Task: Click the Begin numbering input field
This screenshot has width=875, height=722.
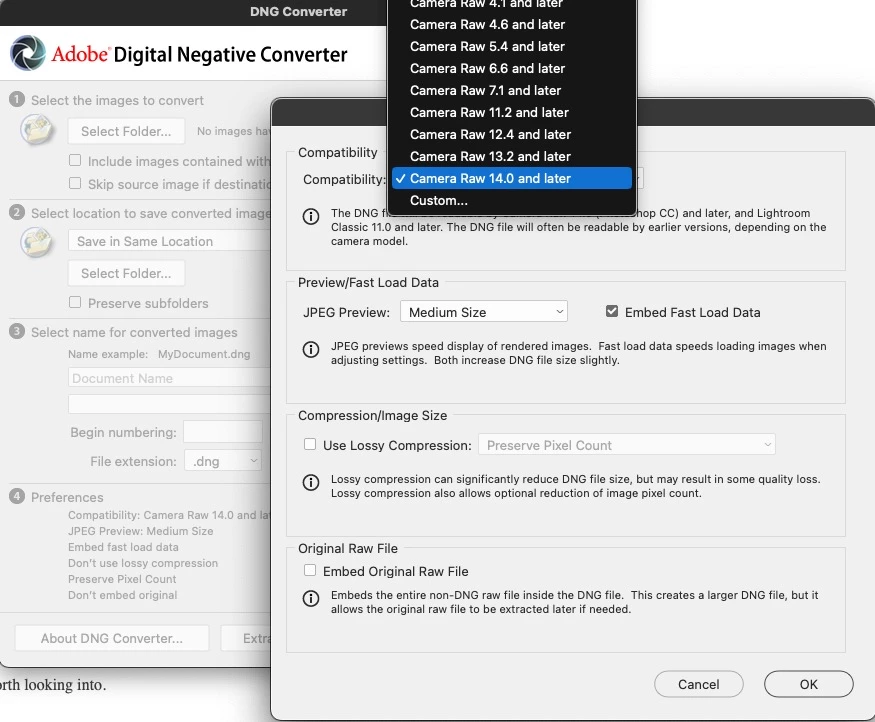Action: pyautogui.click(x=223, y=432)
